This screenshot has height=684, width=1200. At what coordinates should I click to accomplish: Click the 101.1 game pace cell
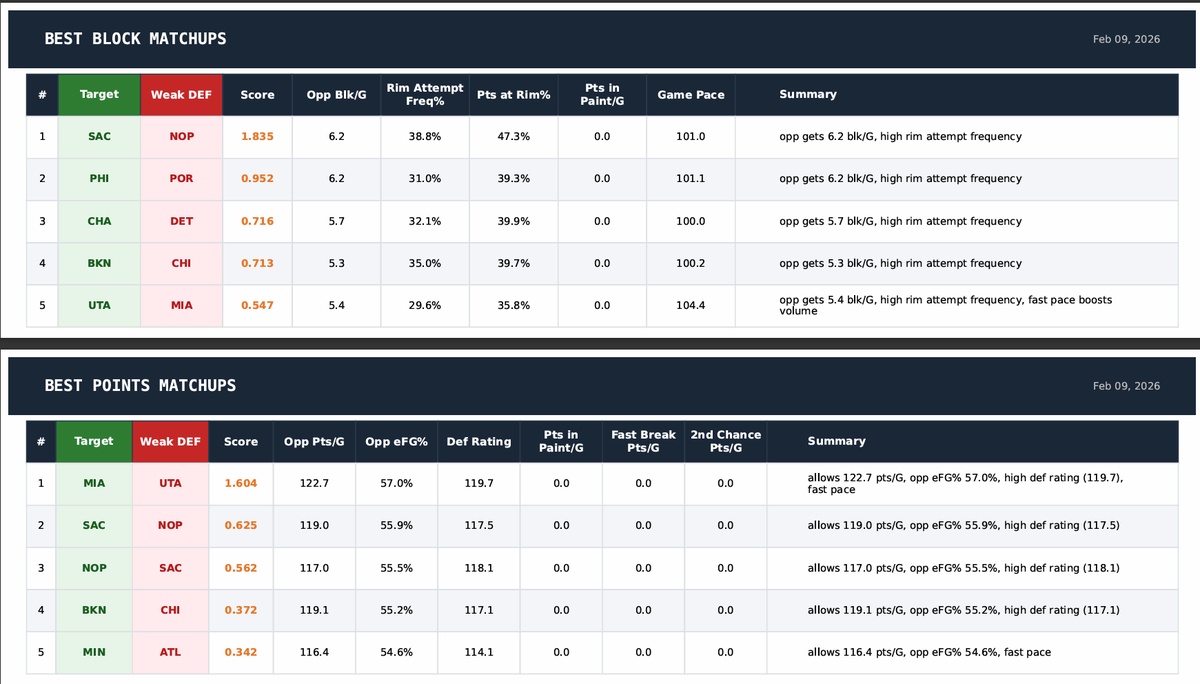(x=691, y=179)
